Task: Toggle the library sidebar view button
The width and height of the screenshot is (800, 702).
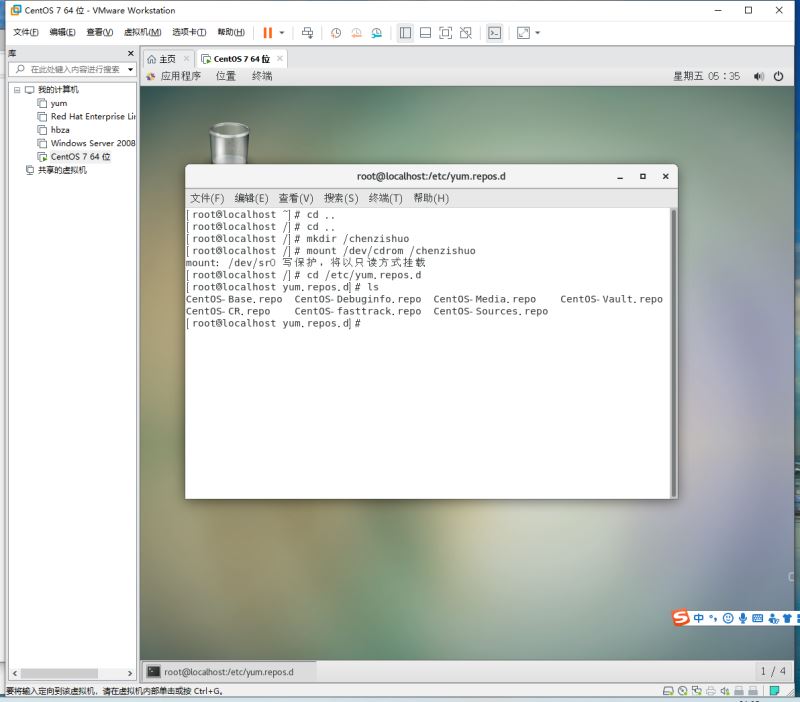Action: [405, 33]
